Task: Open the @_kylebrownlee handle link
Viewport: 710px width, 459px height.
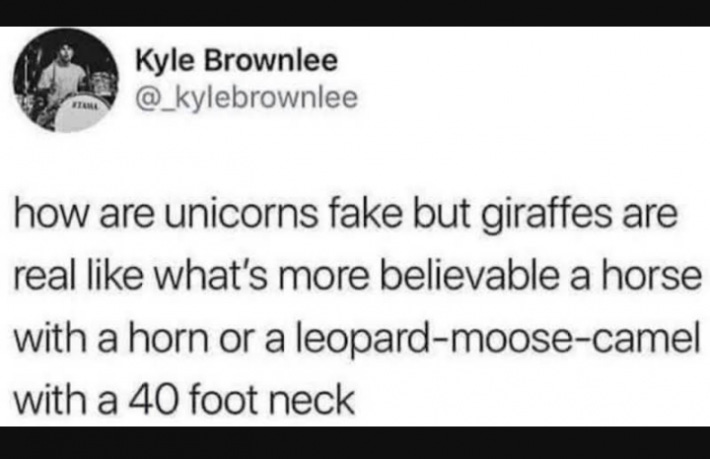Action: [x=247, y=98]
